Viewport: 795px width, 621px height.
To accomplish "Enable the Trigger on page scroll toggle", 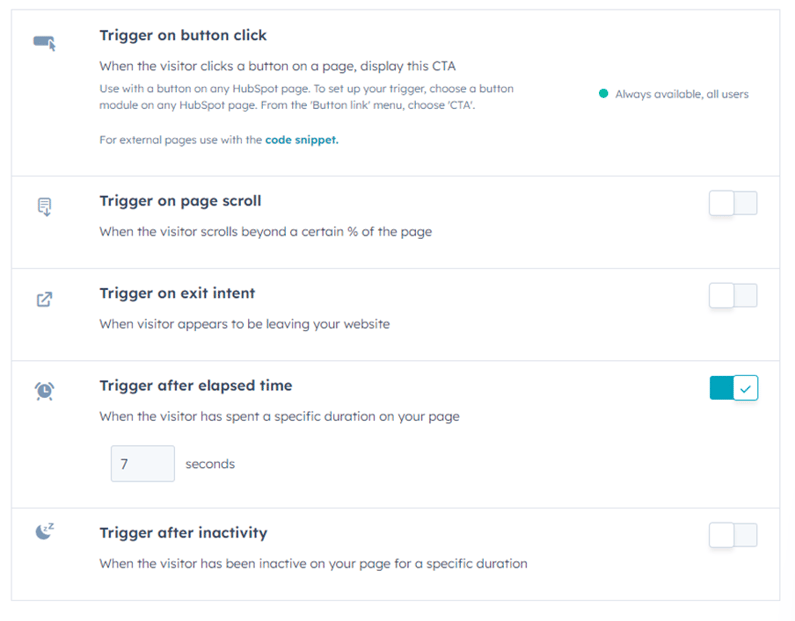I will (733, 203).
